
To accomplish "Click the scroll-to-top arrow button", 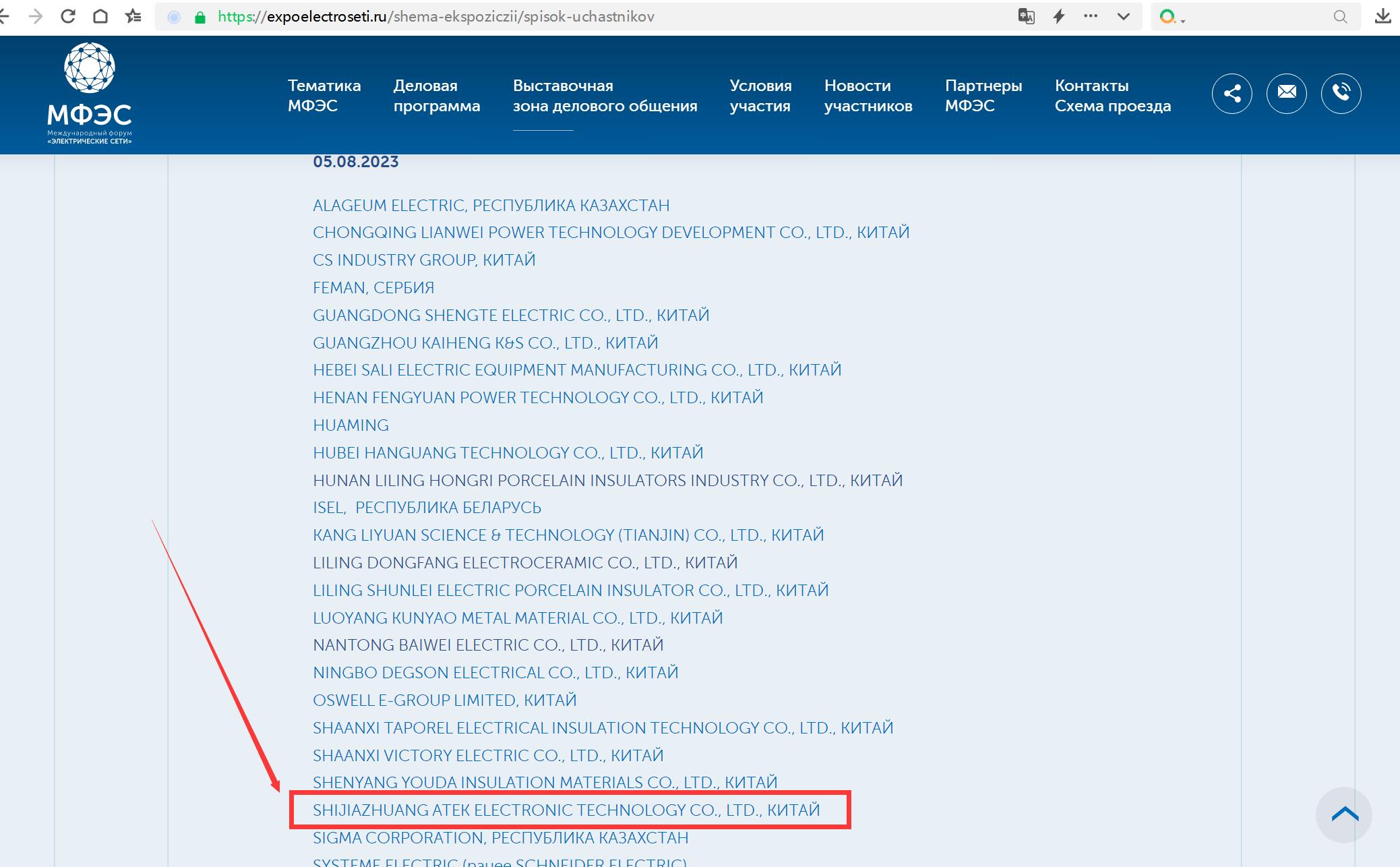I will (x=1344, y=814).
